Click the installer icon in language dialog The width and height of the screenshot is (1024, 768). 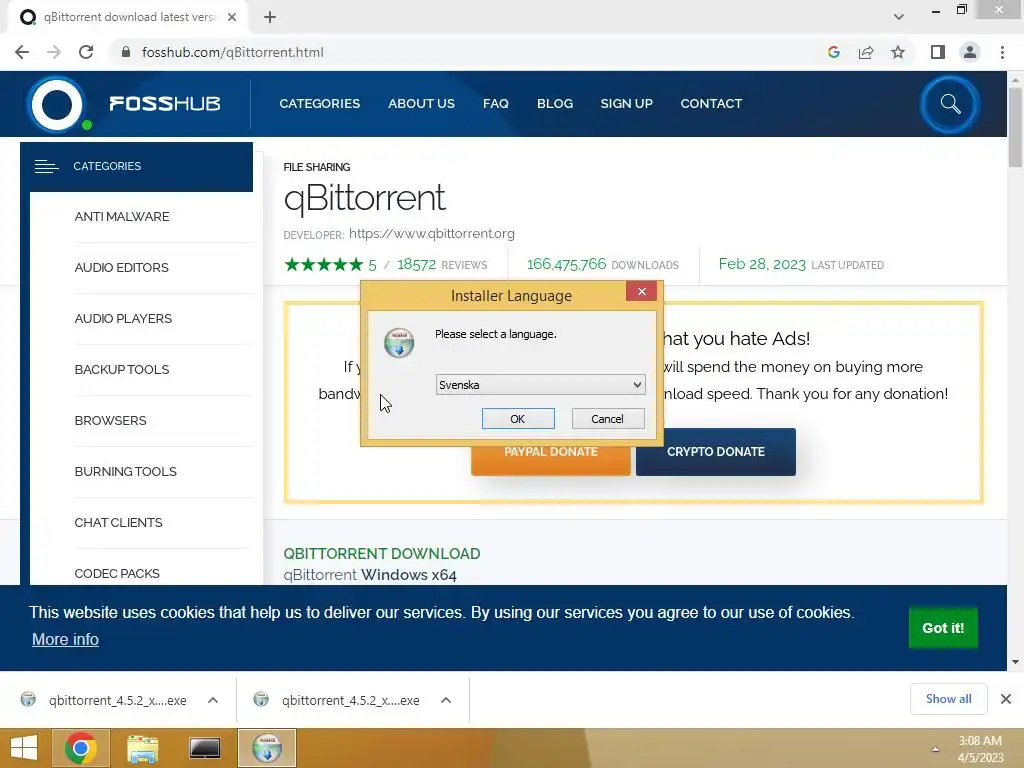pos(399,343)
